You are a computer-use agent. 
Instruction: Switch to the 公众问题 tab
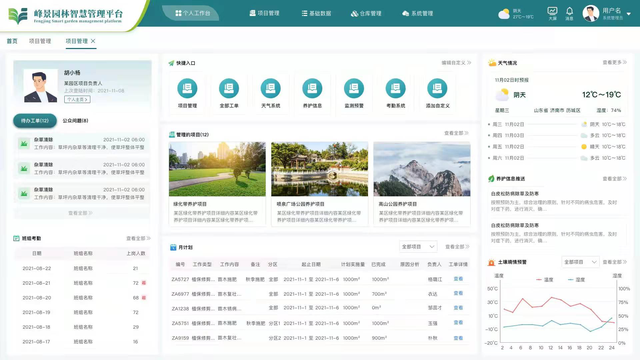coord(75,121)
